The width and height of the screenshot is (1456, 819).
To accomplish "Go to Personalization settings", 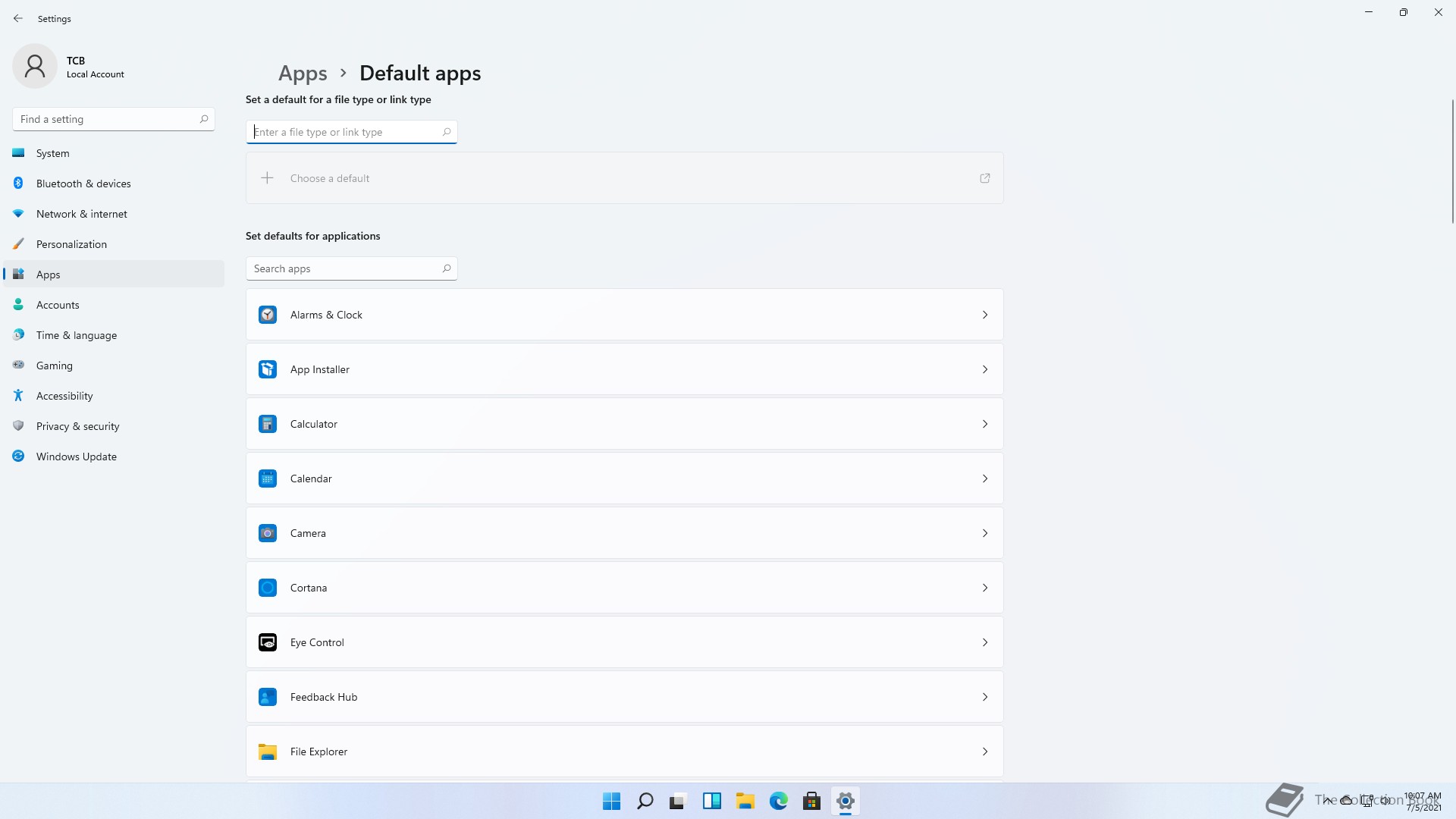I will 114,244.
